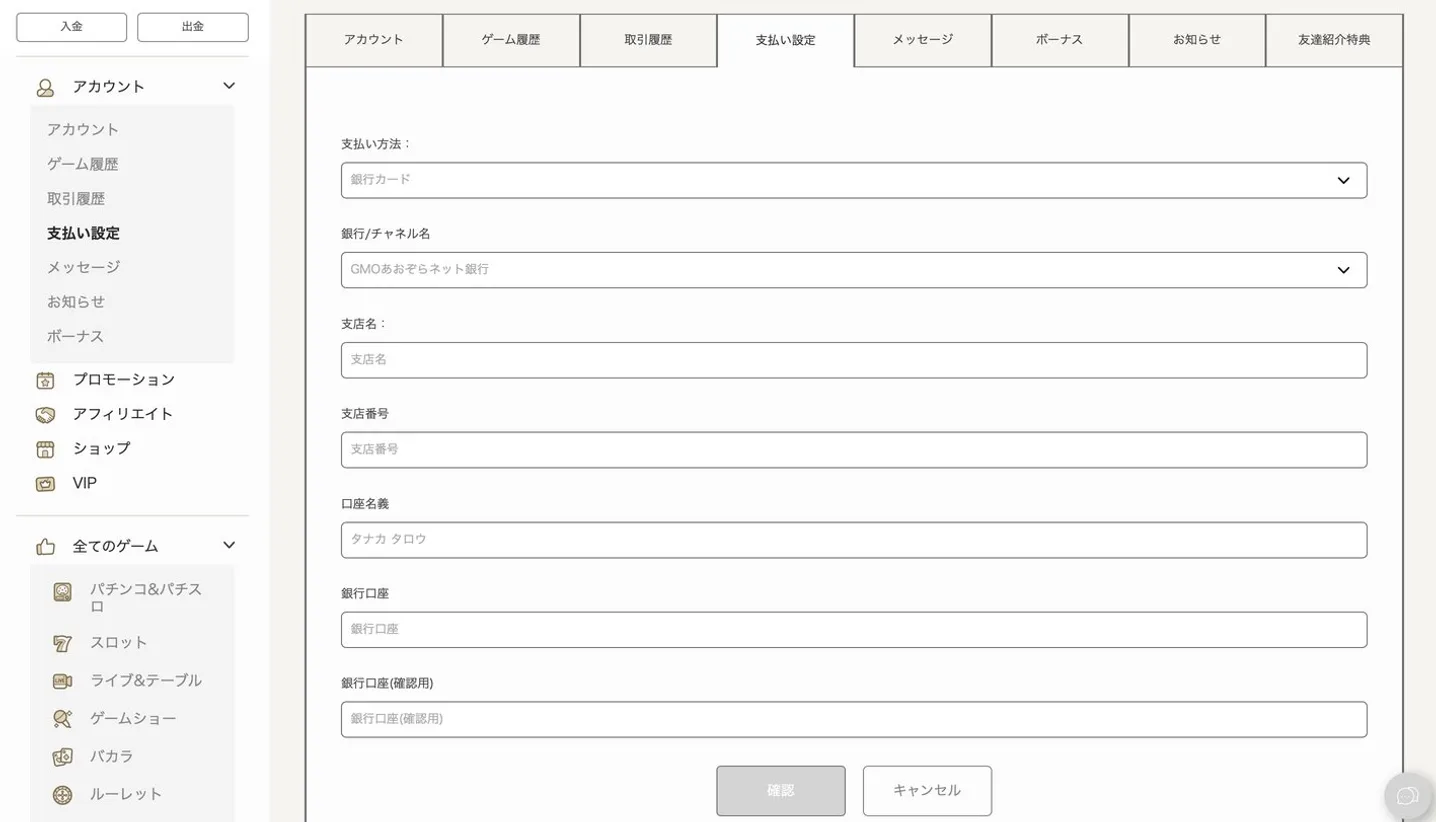Select the アフィリエイト handshake icon
Image resolution: width=1436 pixels, height=822 pixels.
coord(45,414)
